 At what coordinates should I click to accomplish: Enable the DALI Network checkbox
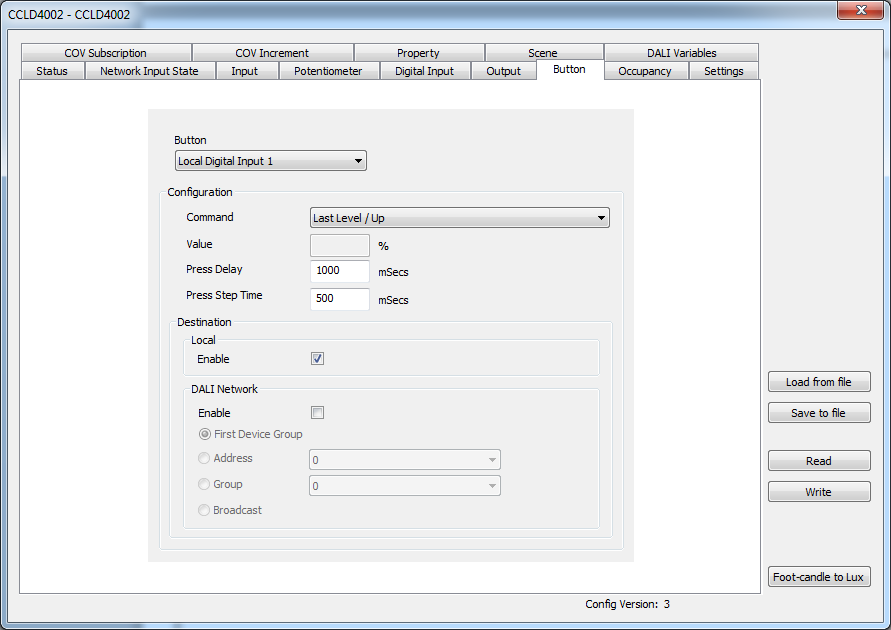tap(318, 412)
